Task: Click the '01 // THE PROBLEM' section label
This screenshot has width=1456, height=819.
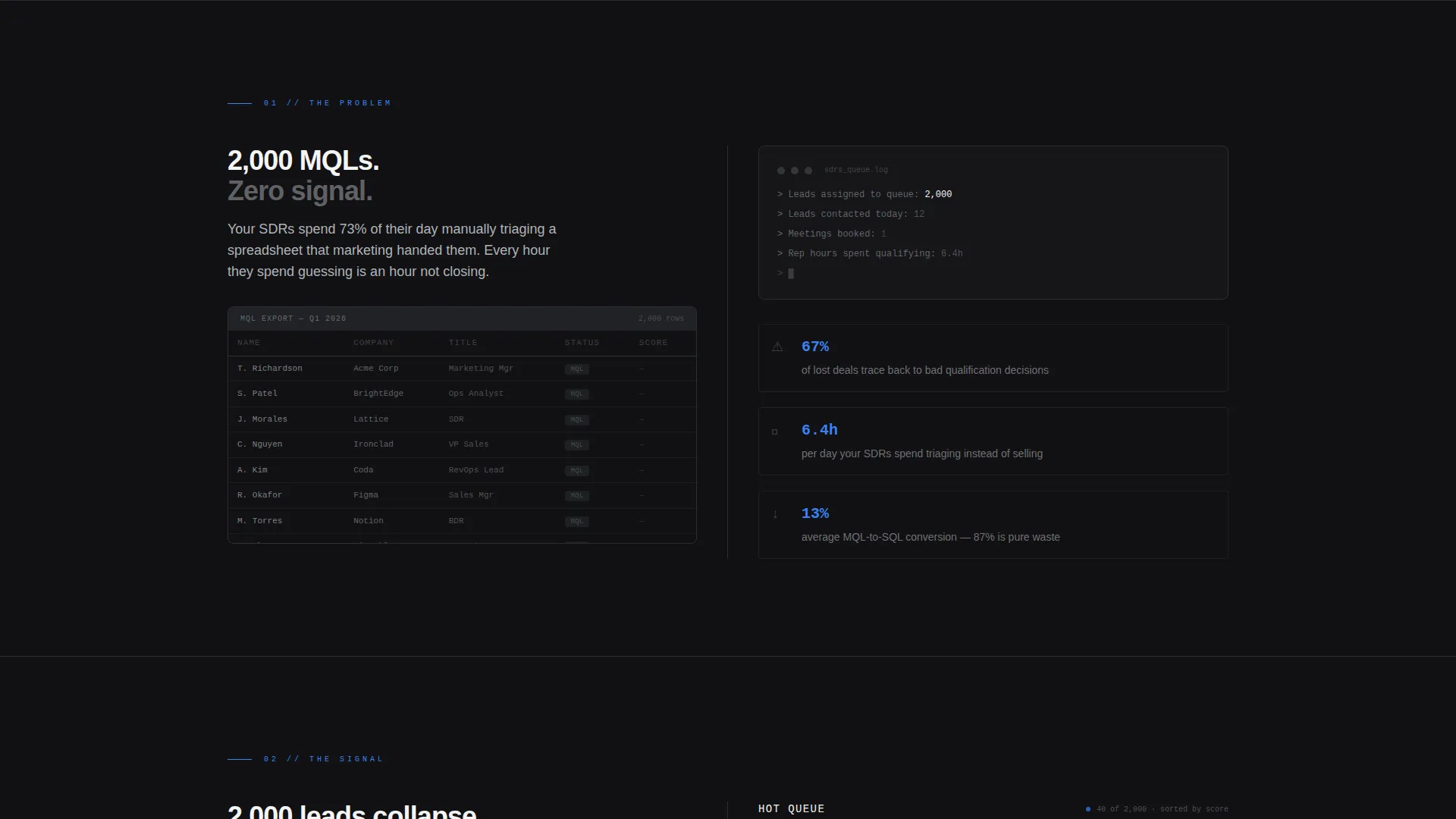Action: click(328, 103)
